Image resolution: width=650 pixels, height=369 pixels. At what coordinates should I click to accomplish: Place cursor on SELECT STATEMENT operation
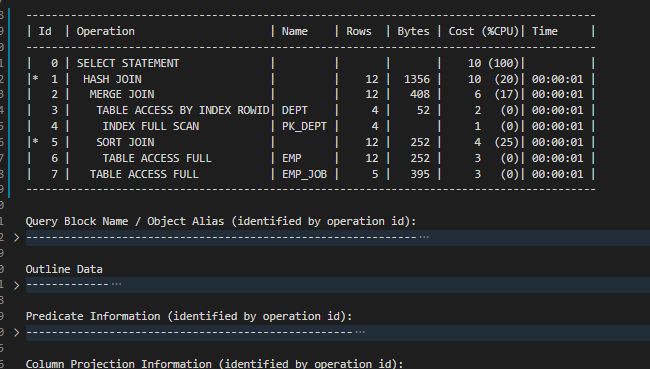tap(128, 63)
